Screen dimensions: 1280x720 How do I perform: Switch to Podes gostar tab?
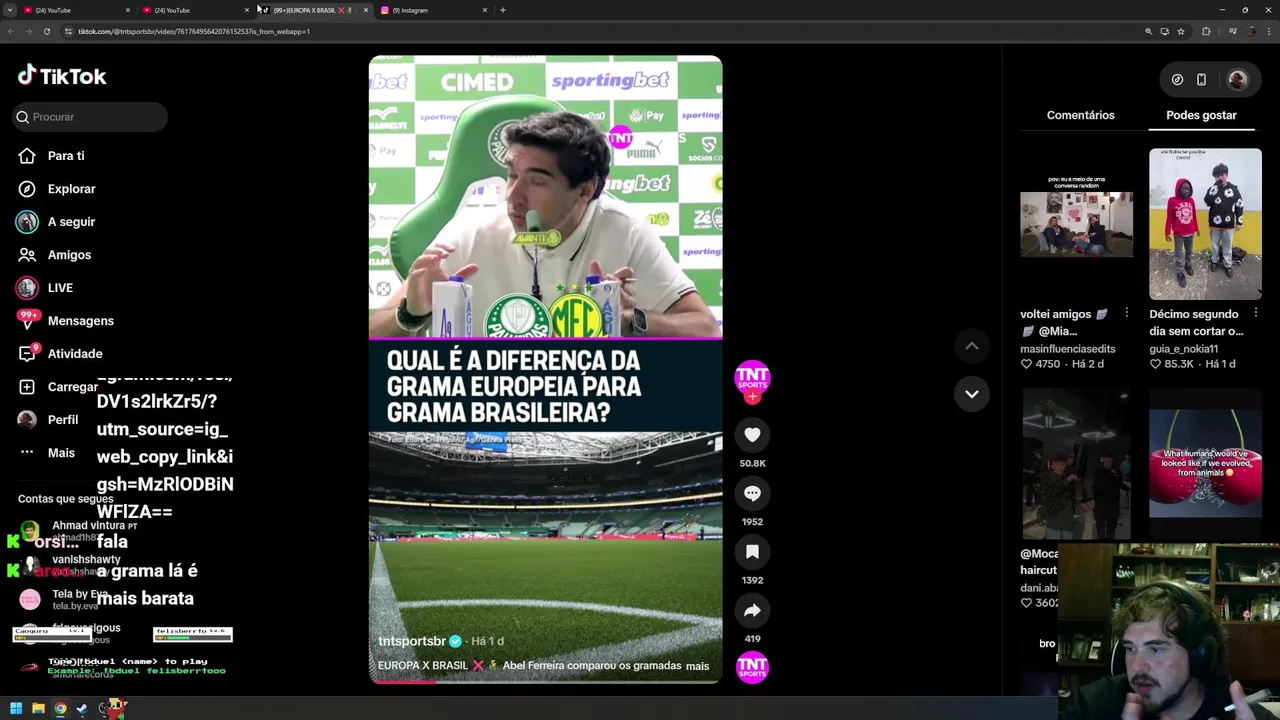click(x=1201, y=115)
